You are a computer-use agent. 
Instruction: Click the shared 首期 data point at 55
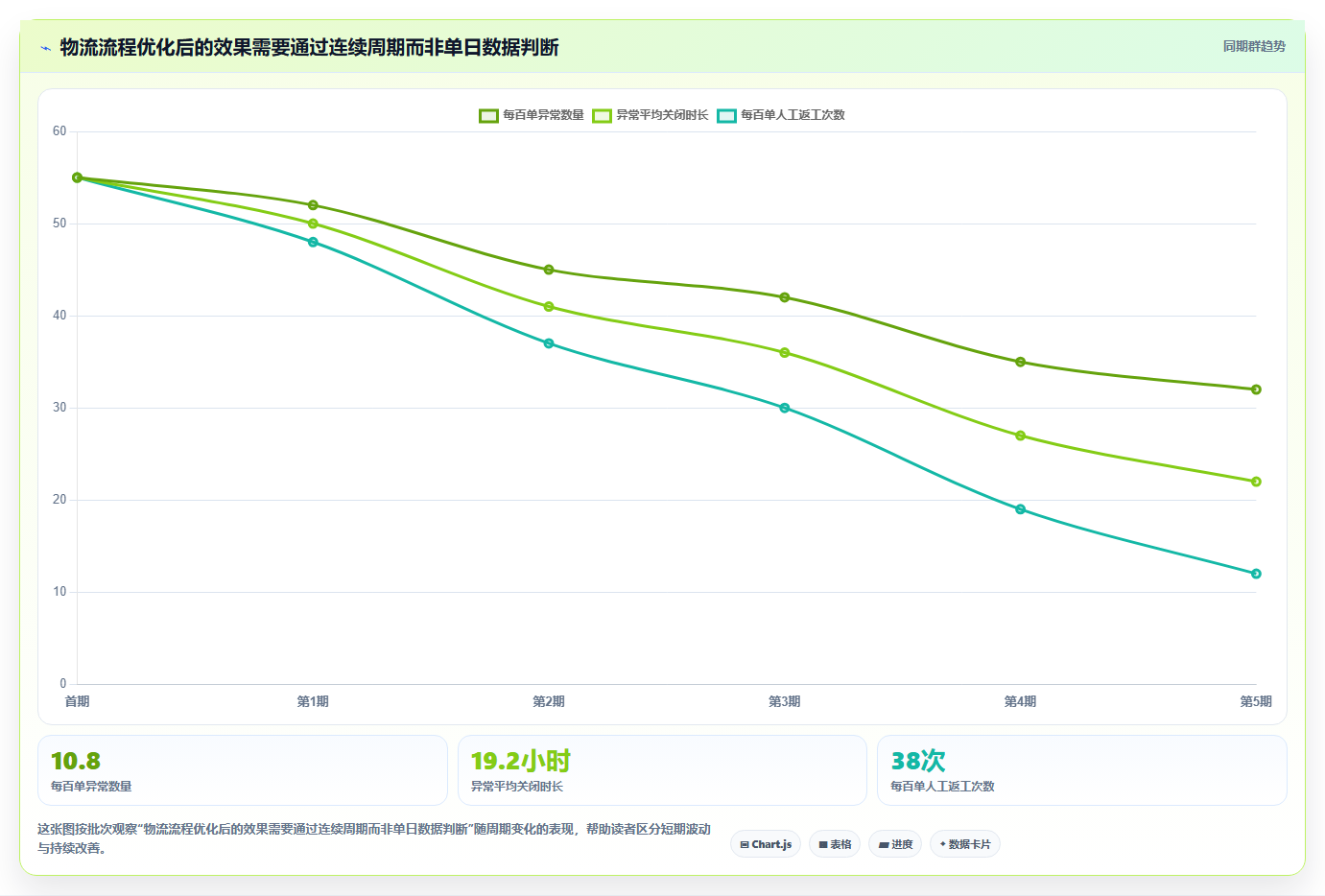[x=78, y=177]
